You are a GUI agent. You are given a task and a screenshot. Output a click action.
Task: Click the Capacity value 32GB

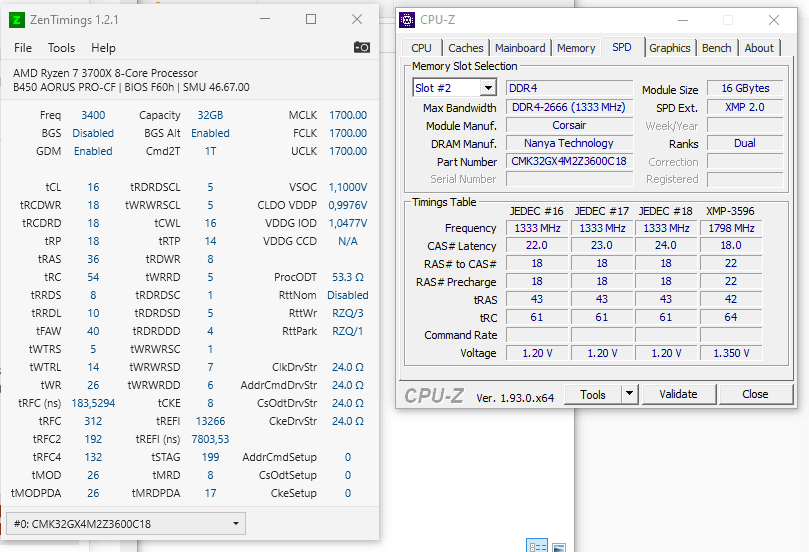[210, 115]
